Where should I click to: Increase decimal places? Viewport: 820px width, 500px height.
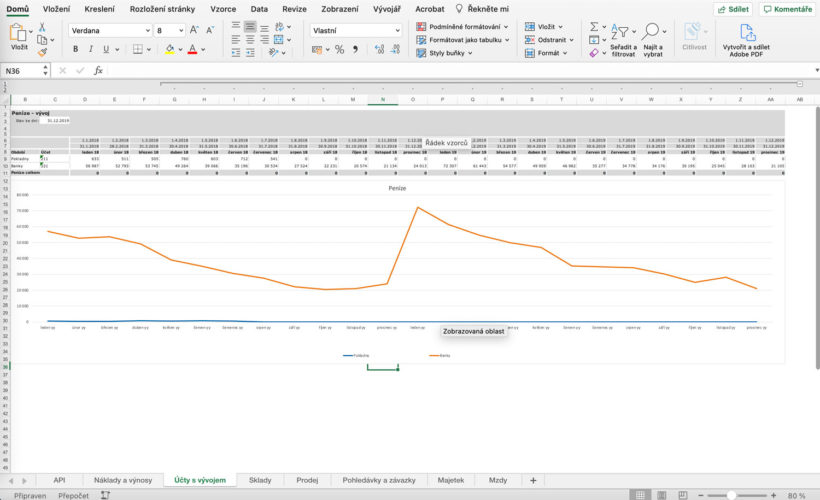(379, 49)
